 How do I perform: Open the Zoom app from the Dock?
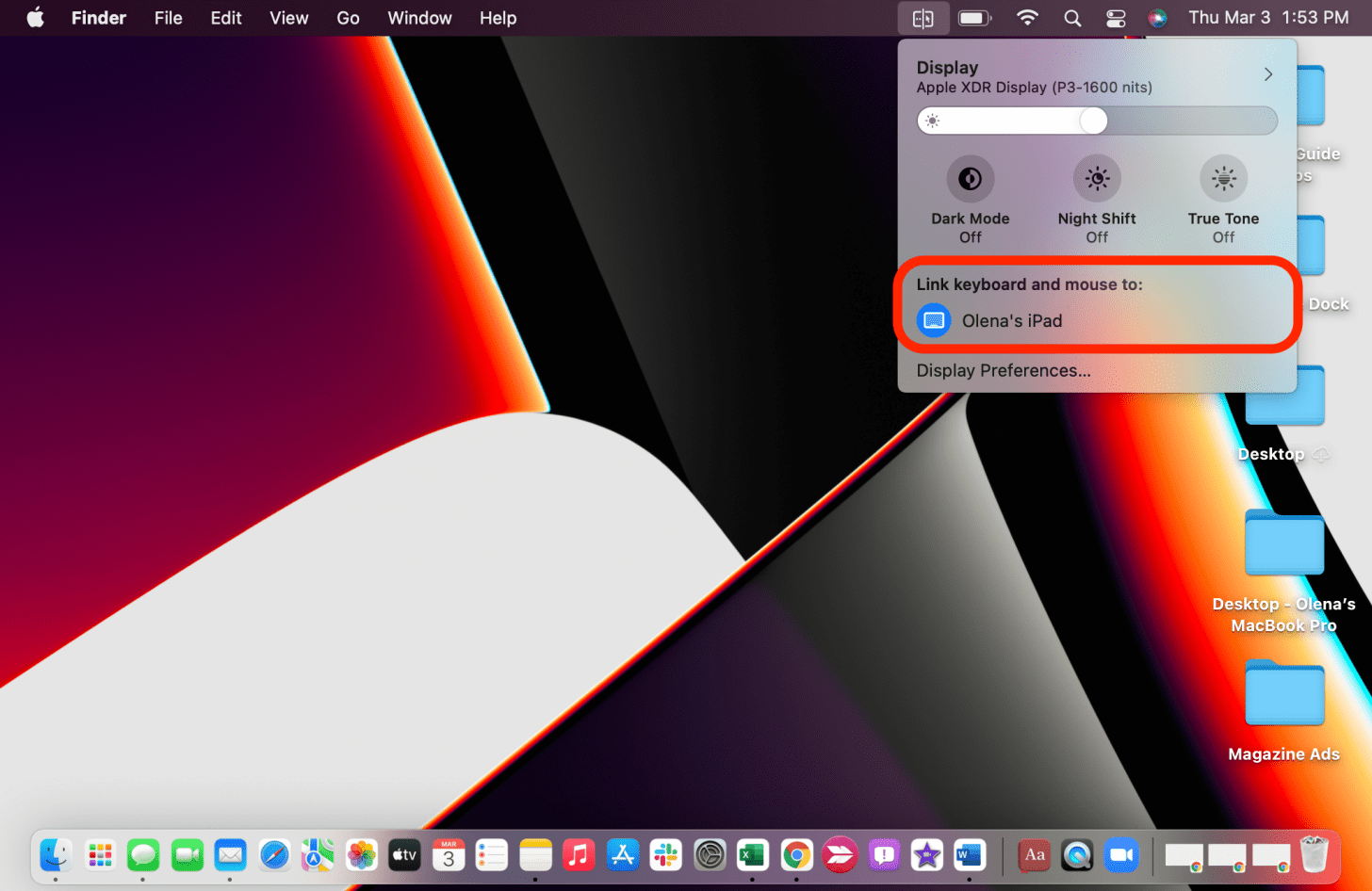pos(1120,855)
